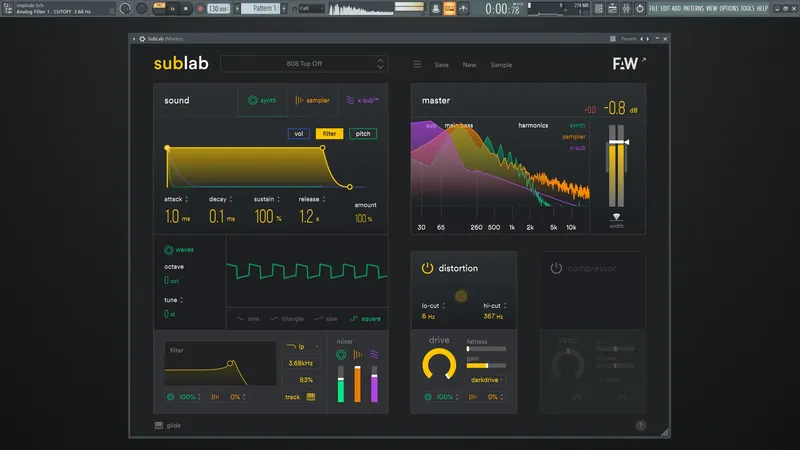Click the envelope amount 100% value
Viewport: 800px width, 450px height.
[x=363, y=218]
